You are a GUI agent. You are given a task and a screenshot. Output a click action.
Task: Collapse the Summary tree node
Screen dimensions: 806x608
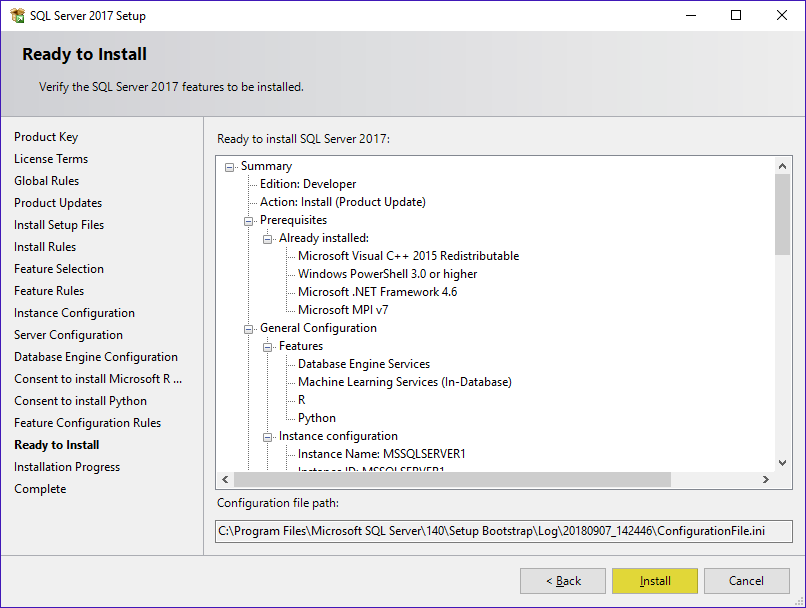point(229,167)
